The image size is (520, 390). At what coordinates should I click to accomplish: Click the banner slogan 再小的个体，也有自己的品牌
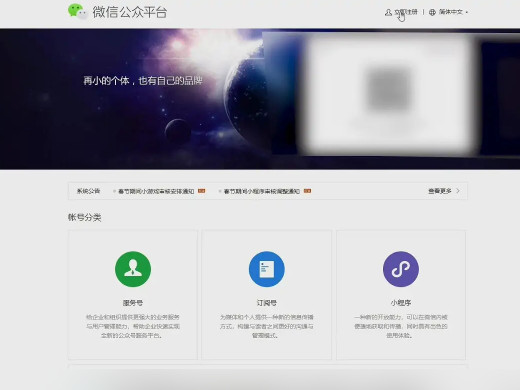click(x=143, y=81)
